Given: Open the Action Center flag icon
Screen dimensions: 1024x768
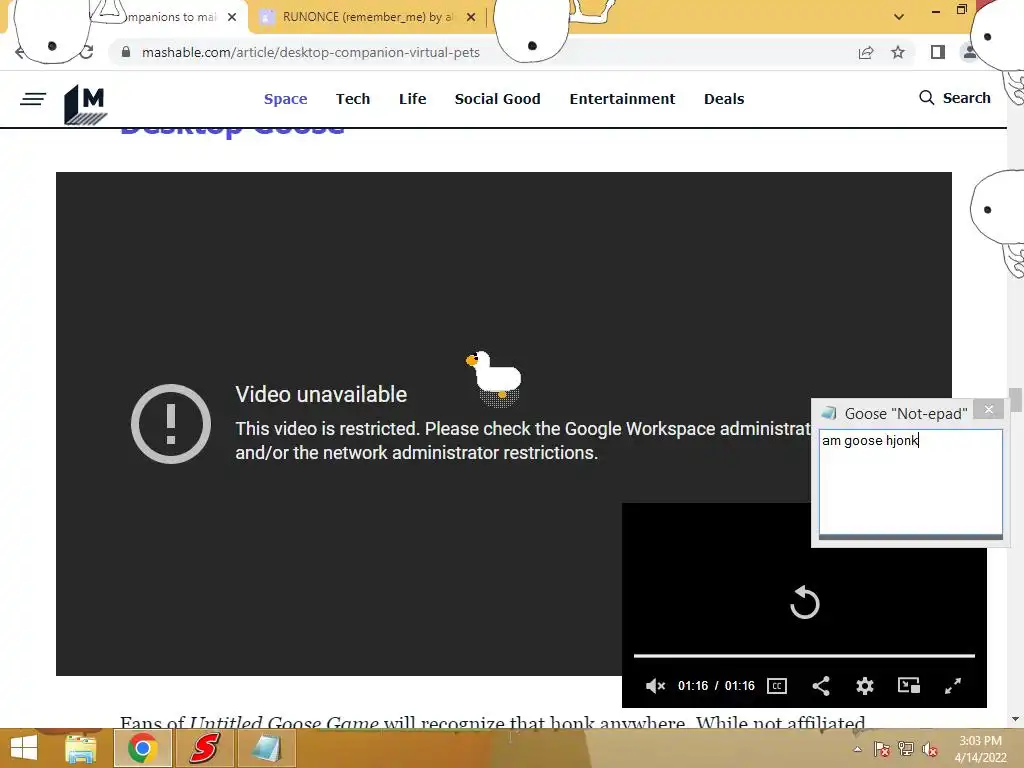Looking at the screenshot, I should [881, 749].
